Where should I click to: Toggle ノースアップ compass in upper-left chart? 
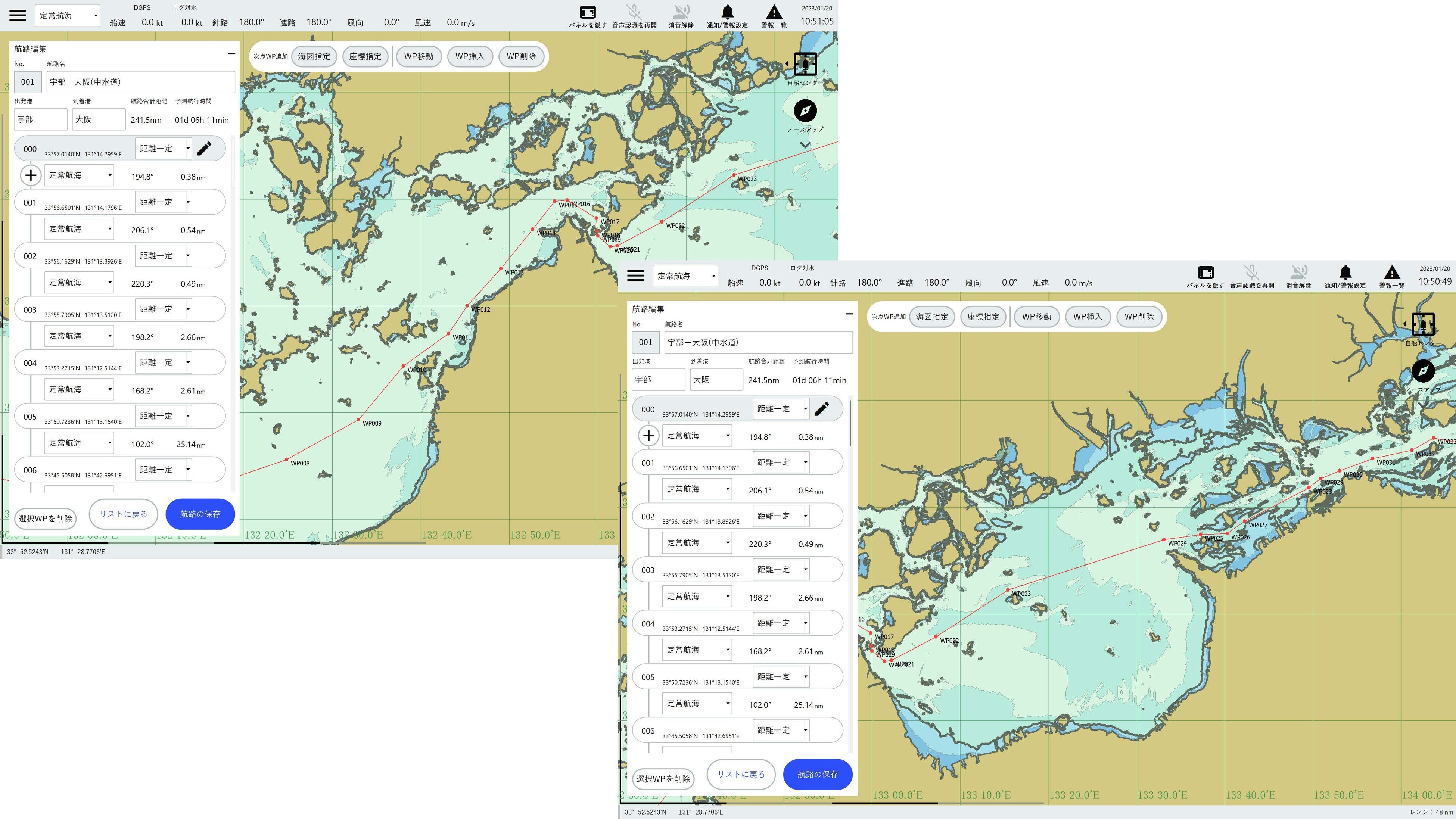pyautogui.click(x=805, y=111)
